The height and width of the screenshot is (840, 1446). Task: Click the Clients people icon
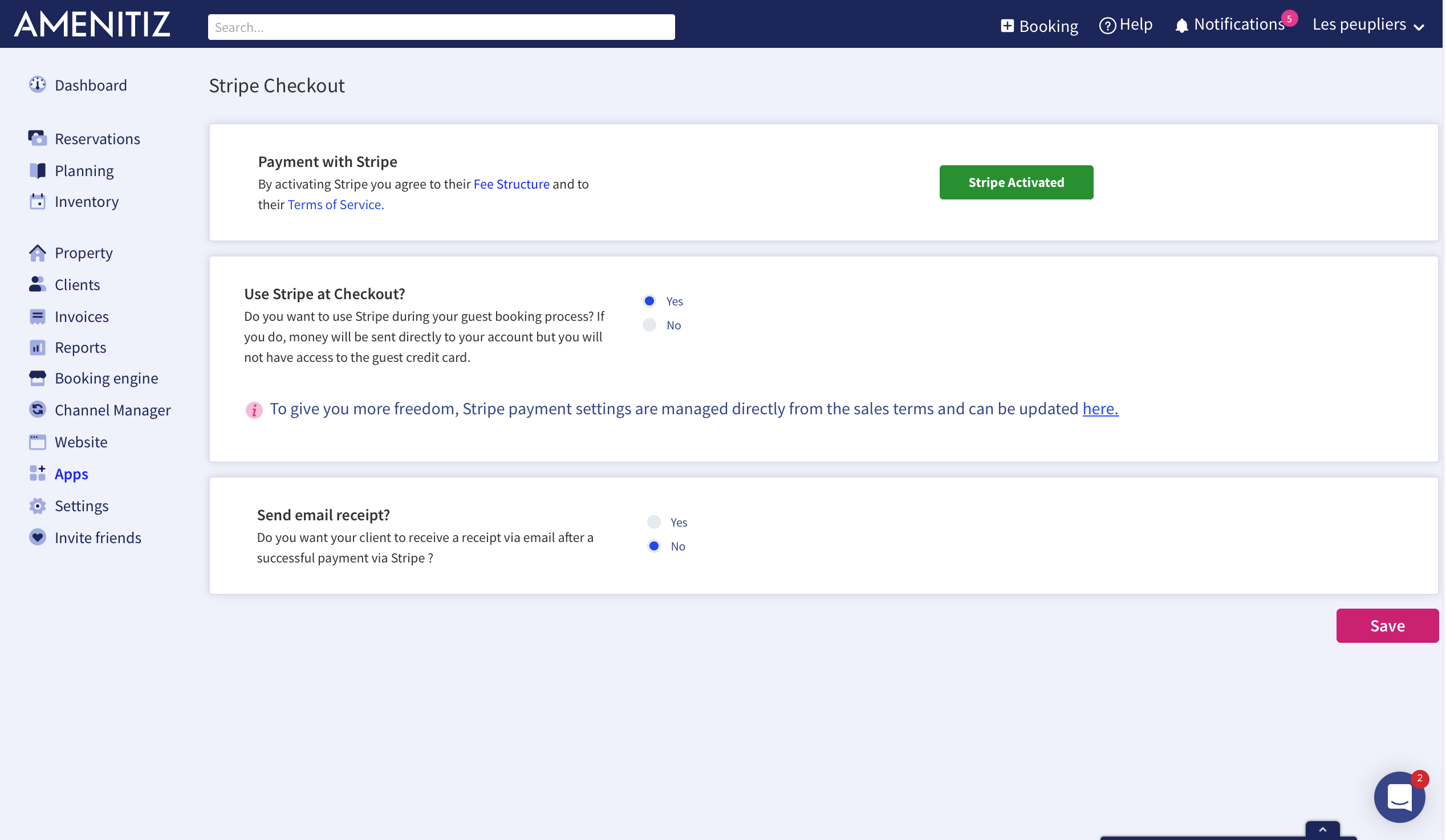coord(37,284)
